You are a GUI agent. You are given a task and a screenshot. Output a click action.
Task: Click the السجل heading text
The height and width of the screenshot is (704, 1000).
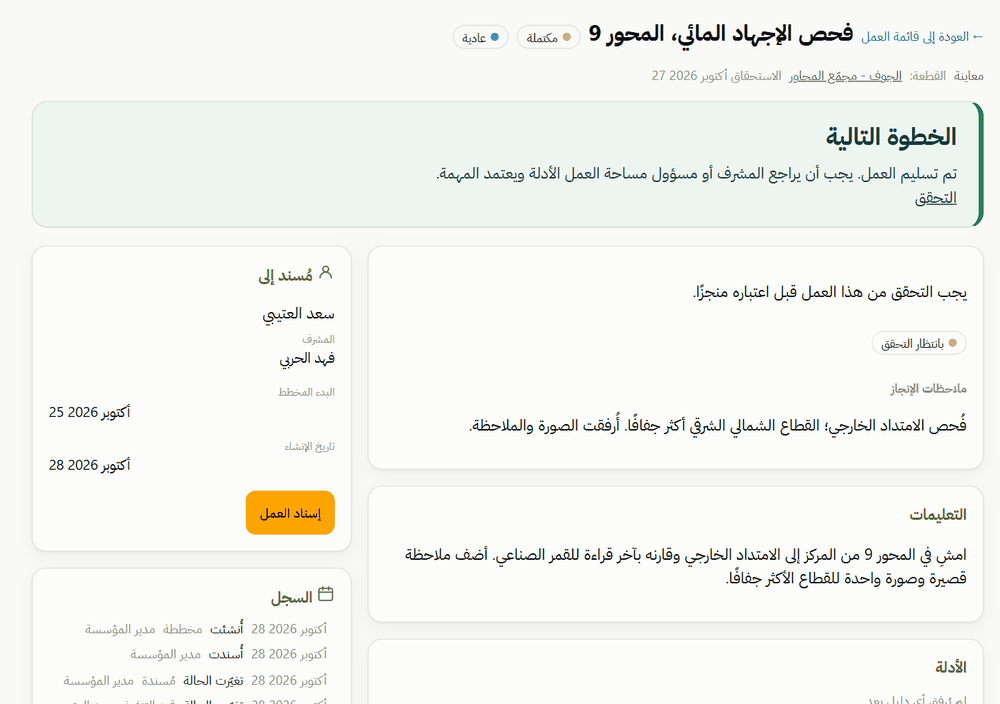291,598
